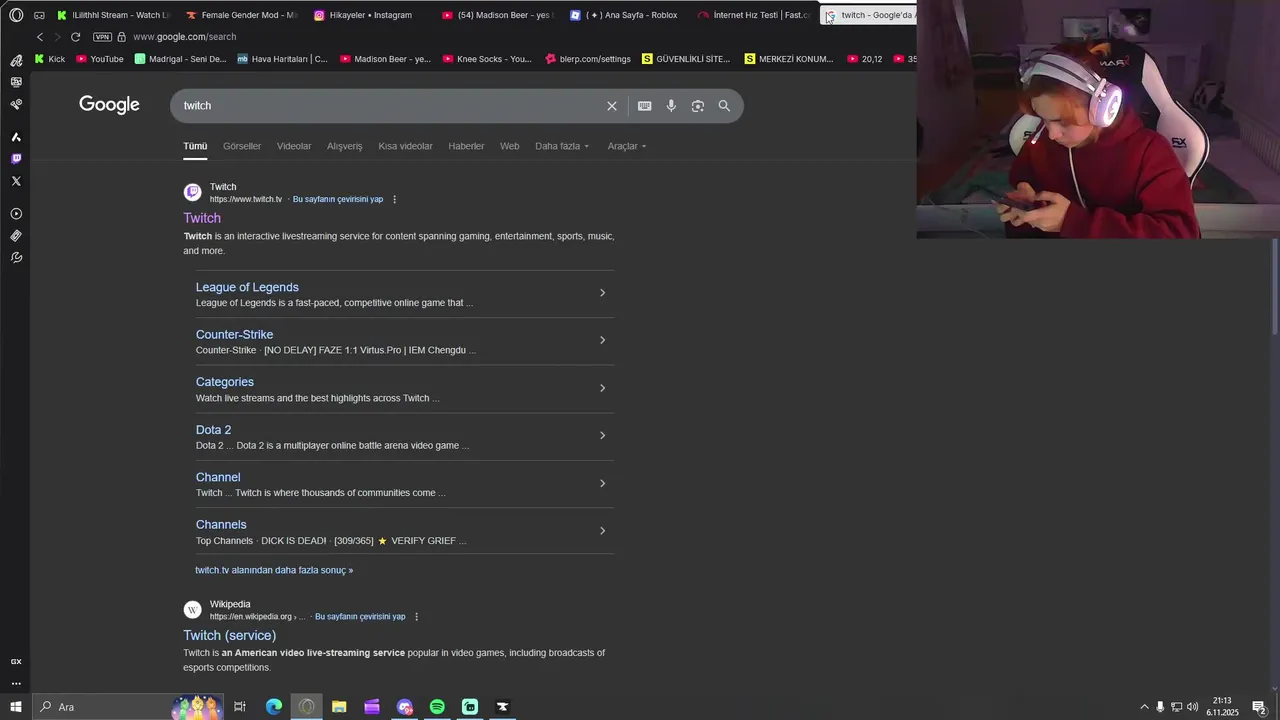Viewport: 1280px width, 720px height.
Task: Open the X (Twitter) sidebar icon
Action: 16,181
